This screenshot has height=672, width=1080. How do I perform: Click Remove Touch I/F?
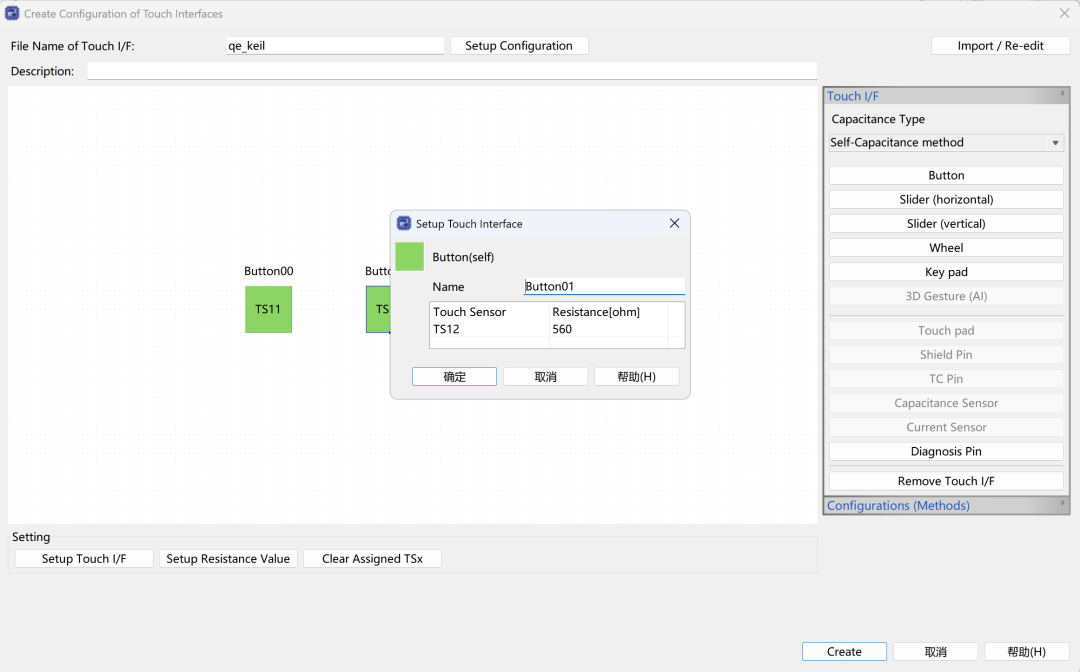pos(945,481)
